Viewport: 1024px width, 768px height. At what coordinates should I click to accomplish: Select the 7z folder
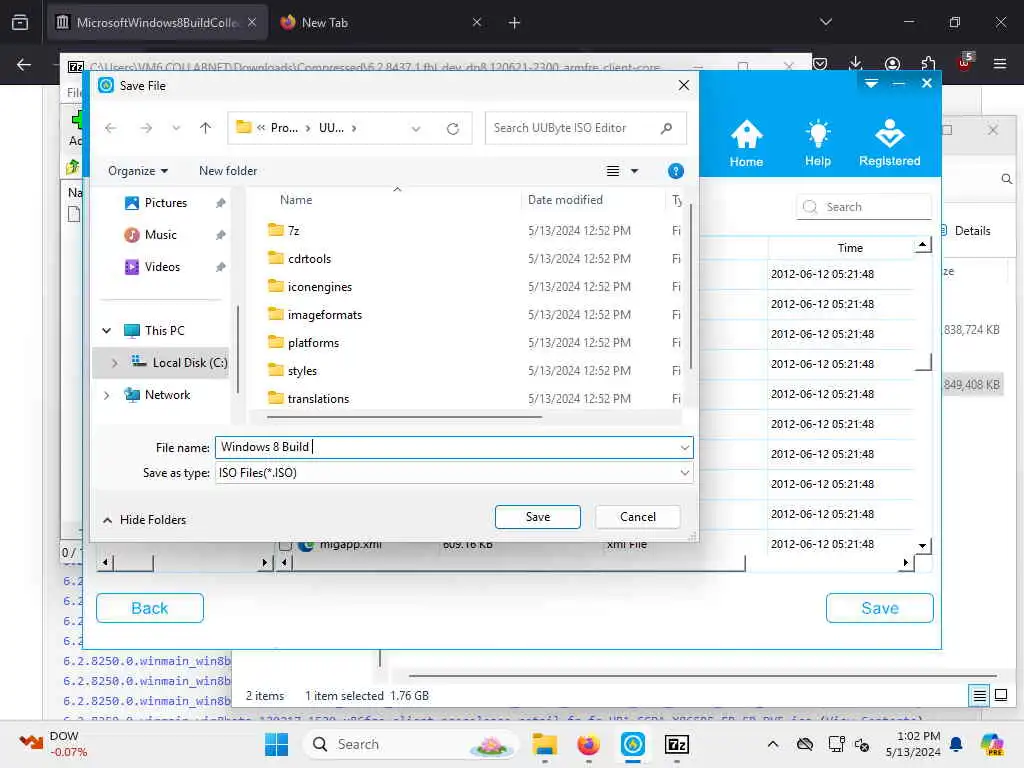coord(293,231)
